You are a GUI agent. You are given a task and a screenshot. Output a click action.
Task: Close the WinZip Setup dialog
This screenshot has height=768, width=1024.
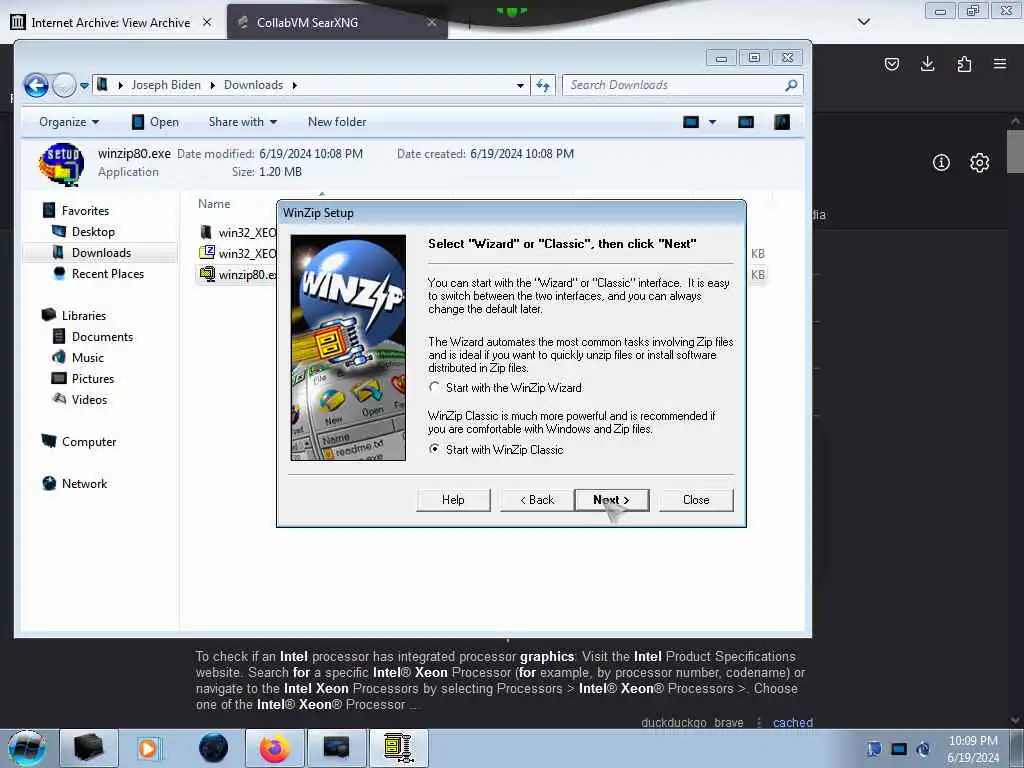[x=696, y=500]
